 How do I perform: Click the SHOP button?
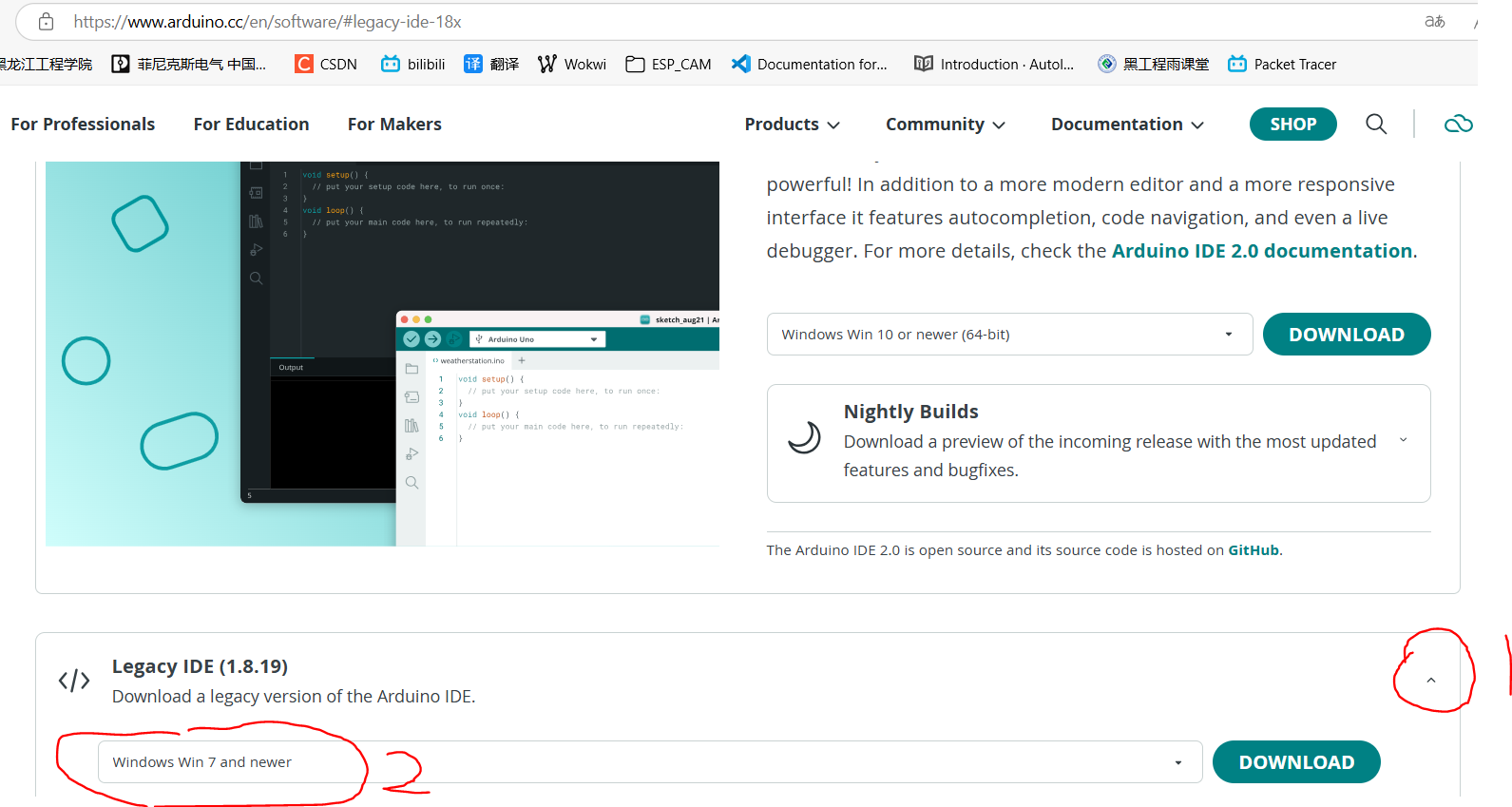click(x=1292, y=125)
